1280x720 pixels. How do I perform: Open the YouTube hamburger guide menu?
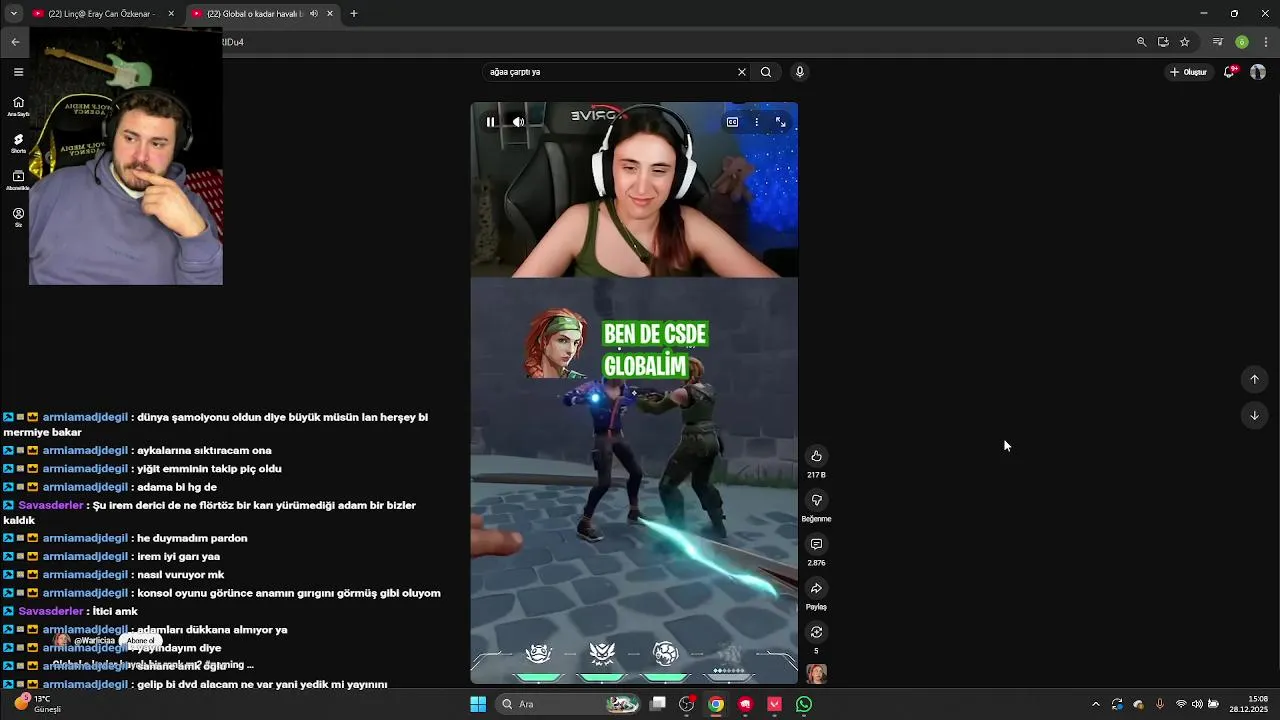coord(18,72)
